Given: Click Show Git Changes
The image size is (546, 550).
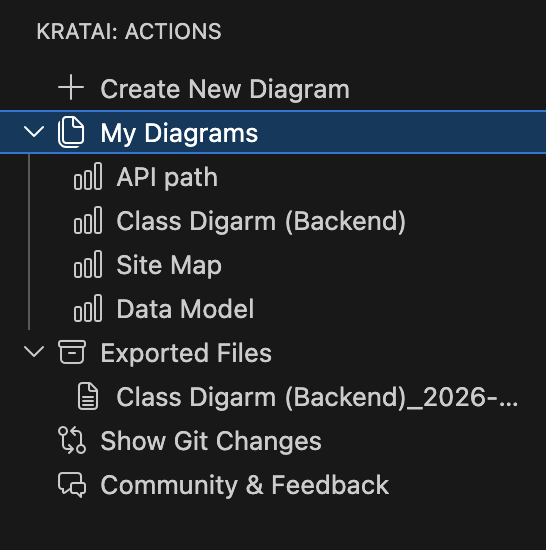Looking at the screenshot, I should [x=211, y=441].
